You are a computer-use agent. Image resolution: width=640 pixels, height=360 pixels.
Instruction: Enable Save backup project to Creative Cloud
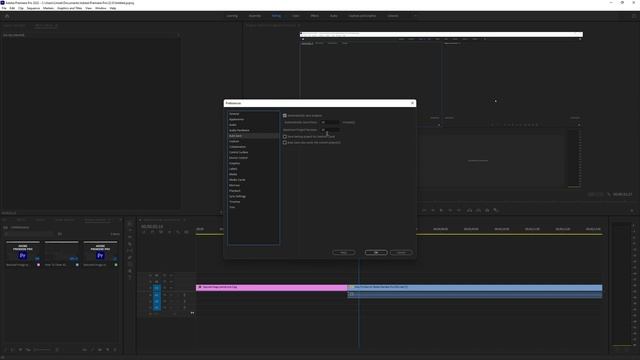285,137
